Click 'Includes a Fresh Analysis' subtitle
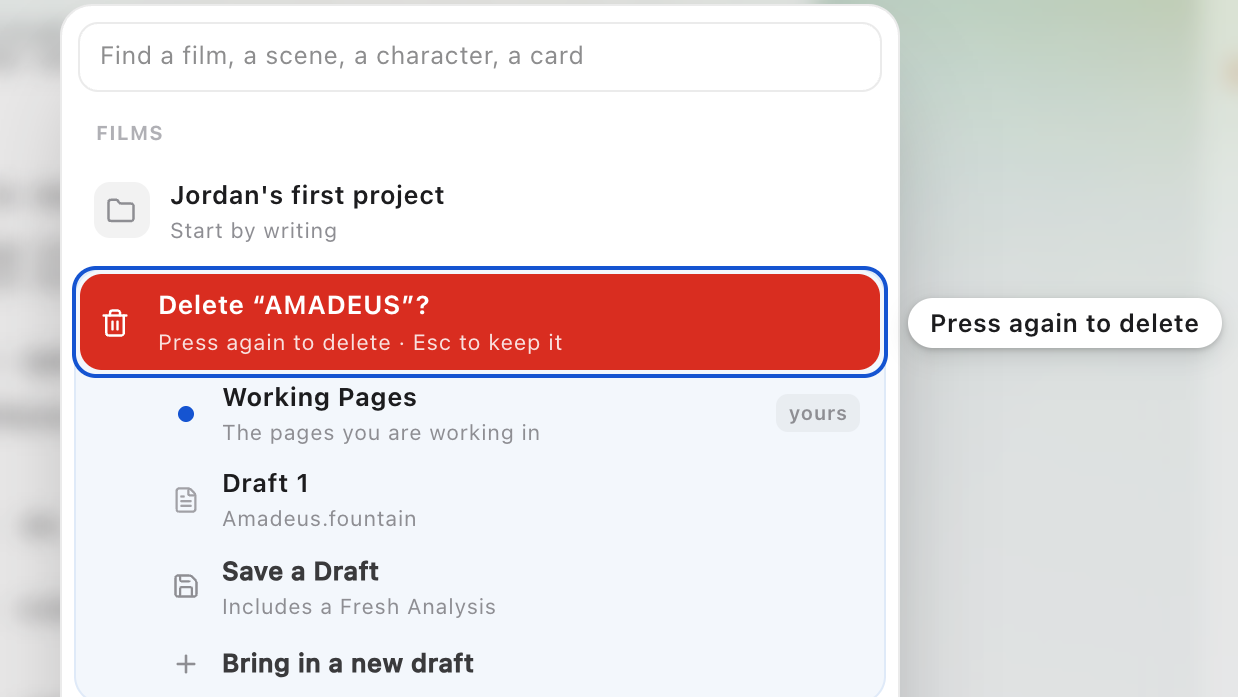The height and width of the screenshot is (697, 1238). pos(359,607)
